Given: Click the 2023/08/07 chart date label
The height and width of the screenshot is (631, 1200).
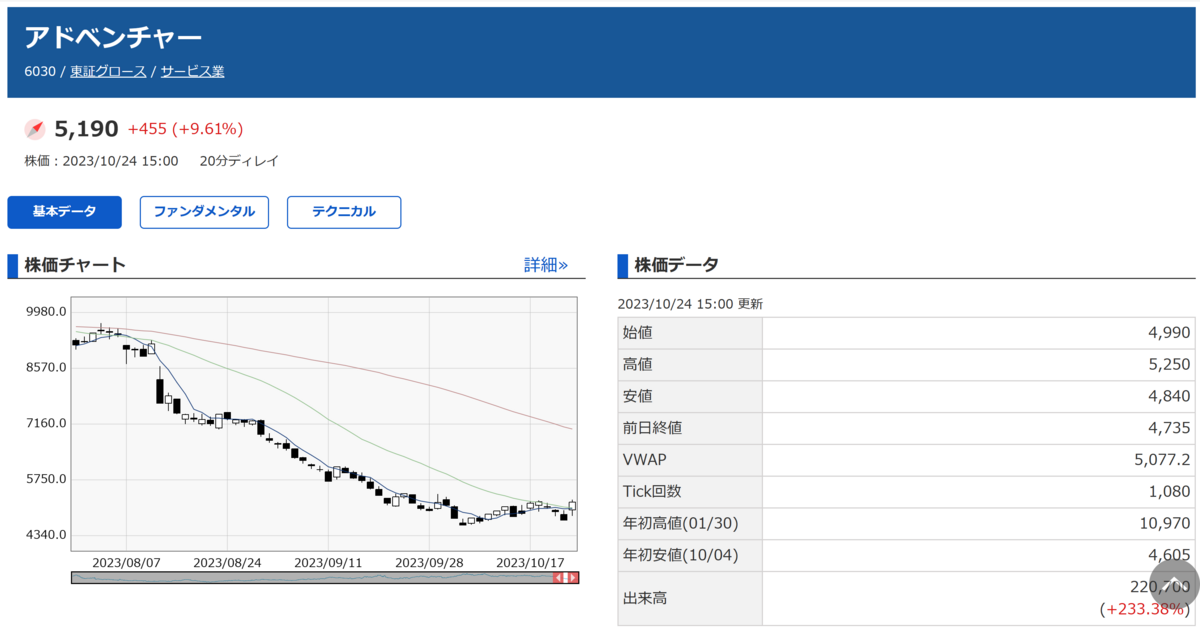Looking at the screenshot, I should click(x=126, y=562).
